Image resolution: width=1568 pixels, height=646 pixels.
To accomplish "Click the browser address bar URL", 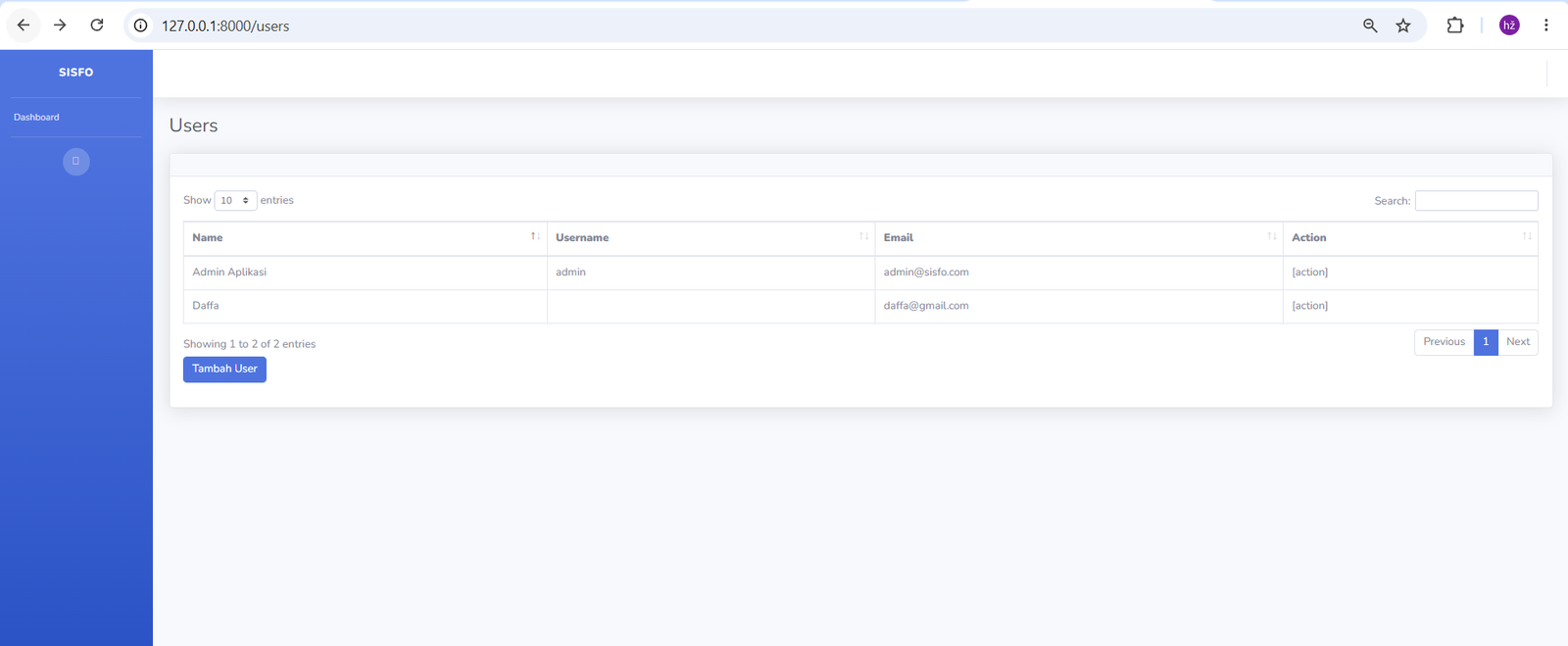I will [225, 26].
